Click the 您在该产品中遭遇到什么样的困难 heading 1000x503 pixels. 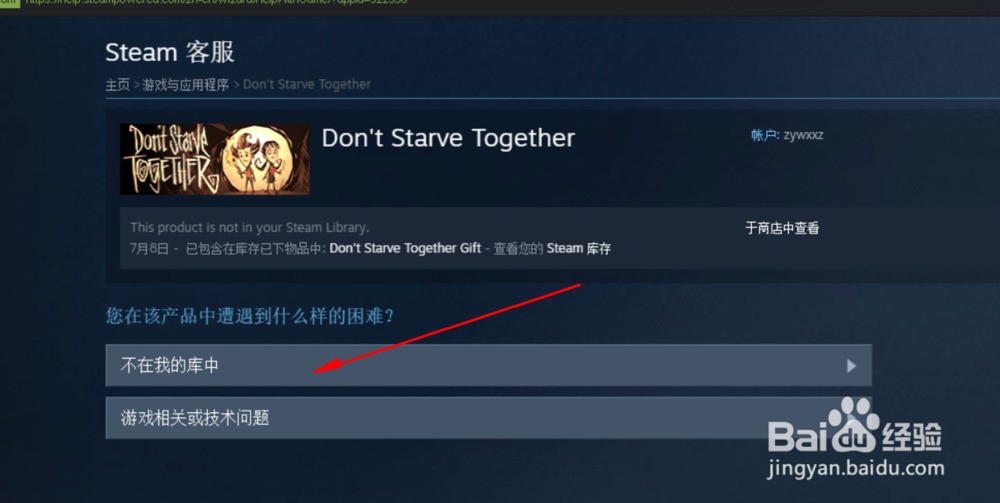coord(250,316)
